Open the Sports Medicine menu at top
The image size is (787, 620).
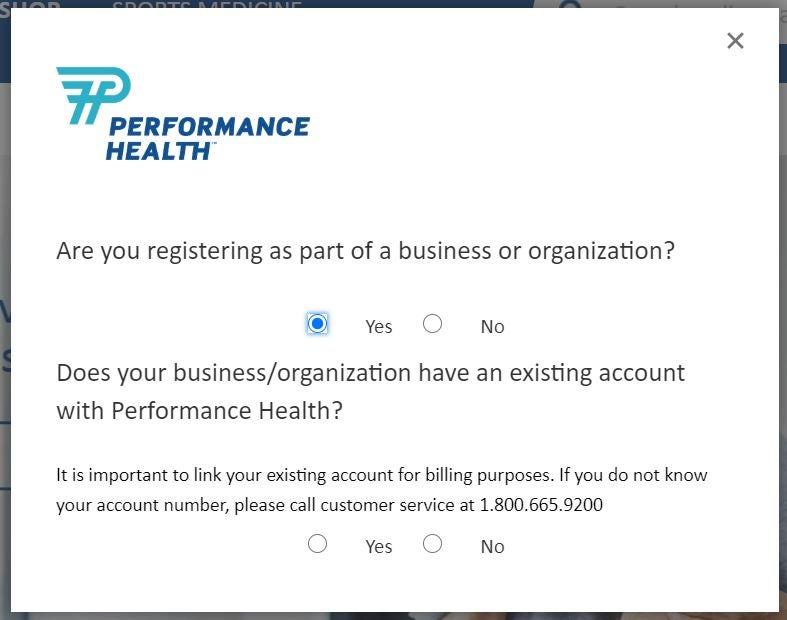[207, 5]
